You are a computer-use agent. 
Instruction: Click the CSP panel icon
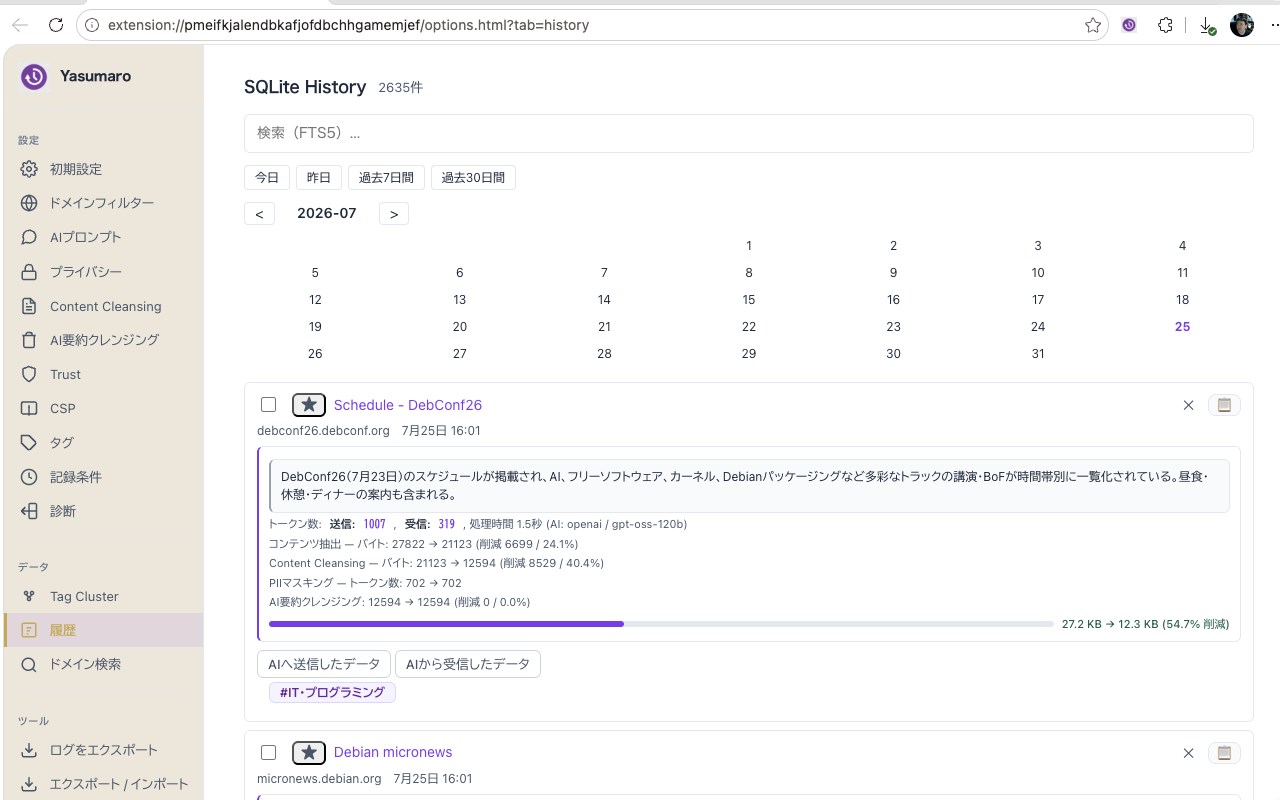point(29,408)
